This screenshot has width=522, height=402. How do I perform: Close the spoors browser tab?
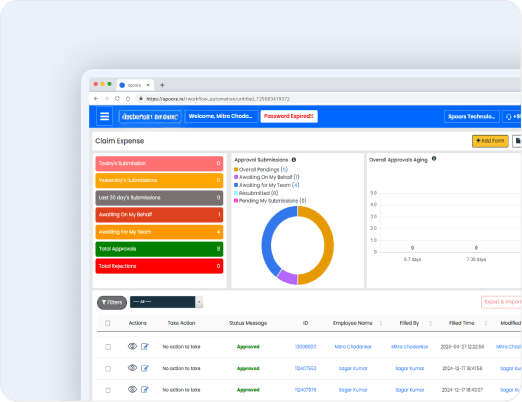tap(148, 85)
